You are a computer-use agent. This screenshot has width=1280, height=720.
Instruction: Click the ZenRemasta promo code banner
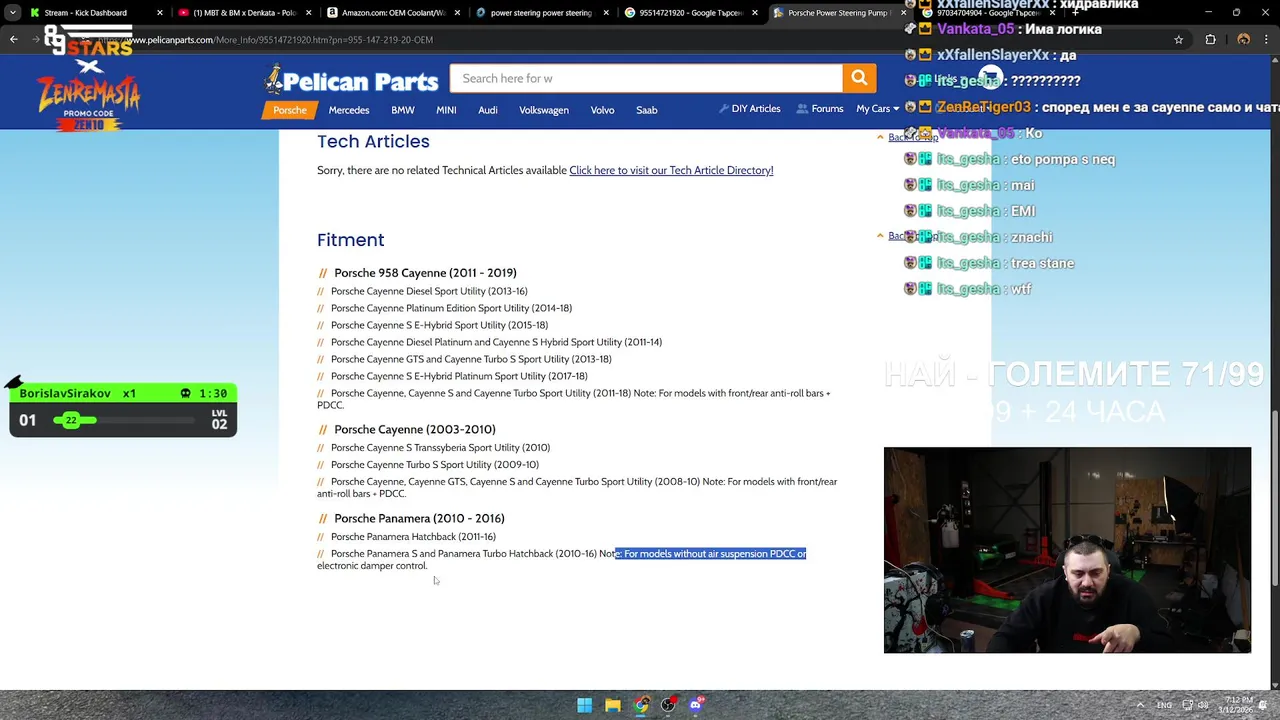pyautogui.click(x=88, y=97)
